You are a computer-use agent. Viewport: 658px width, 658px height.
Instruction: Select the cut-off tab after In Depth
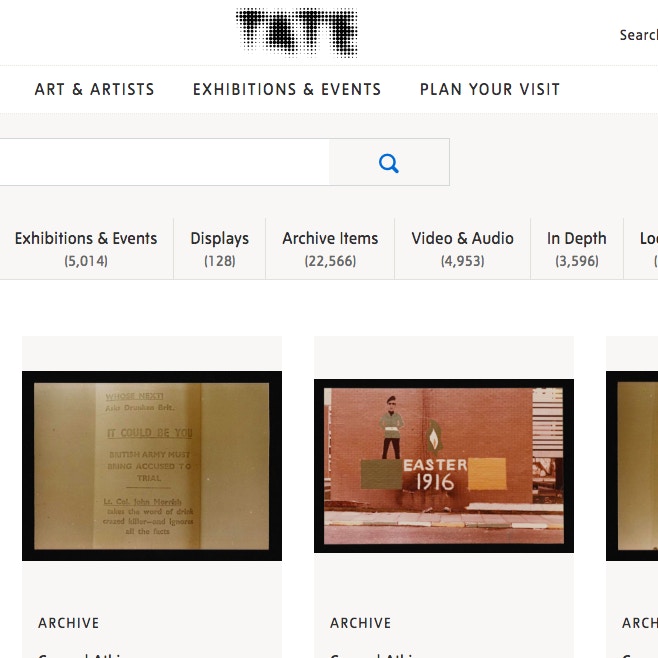(645, 248)
